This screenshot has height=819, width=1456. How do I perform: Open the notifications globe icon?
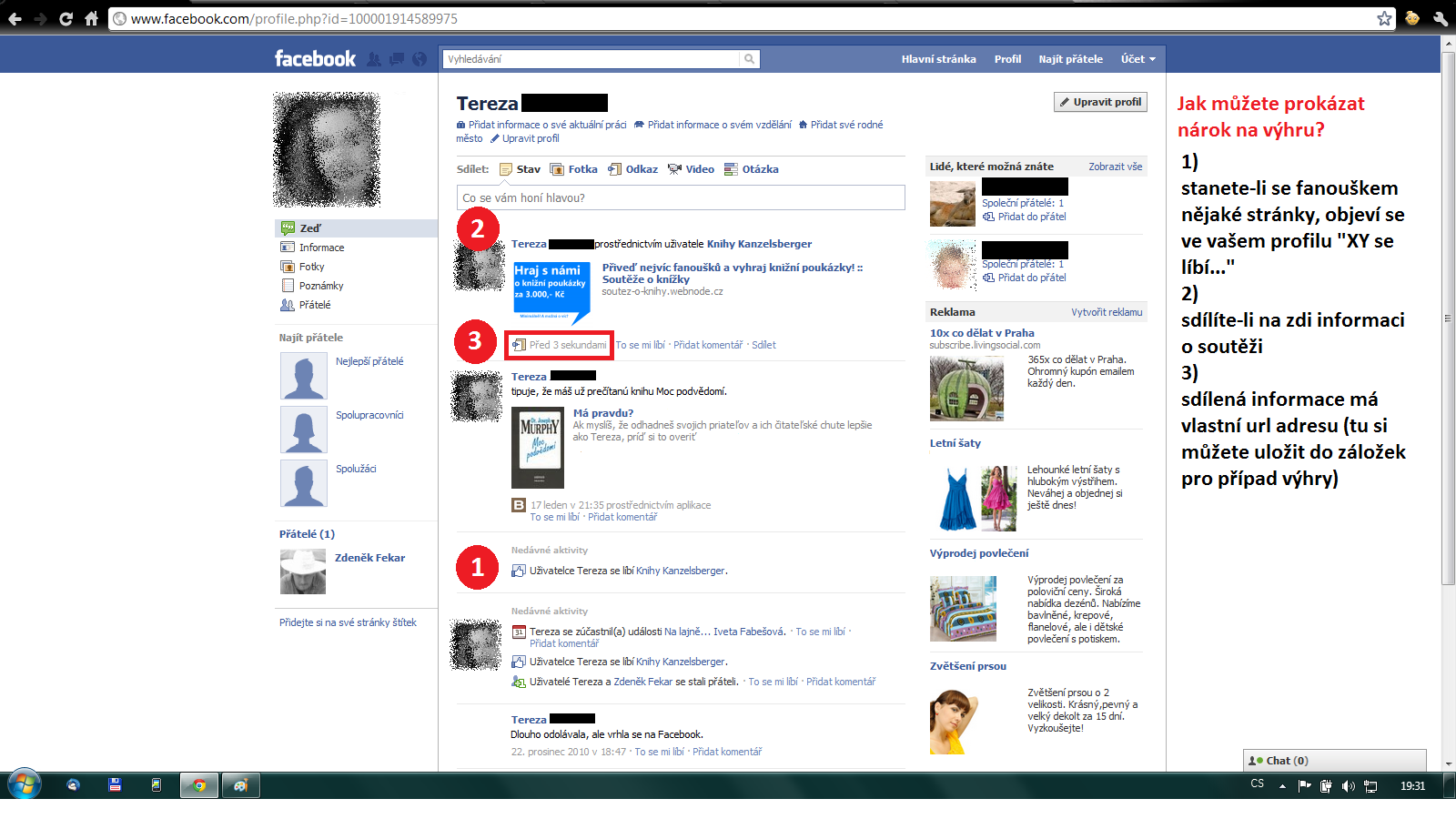point(420,59)
